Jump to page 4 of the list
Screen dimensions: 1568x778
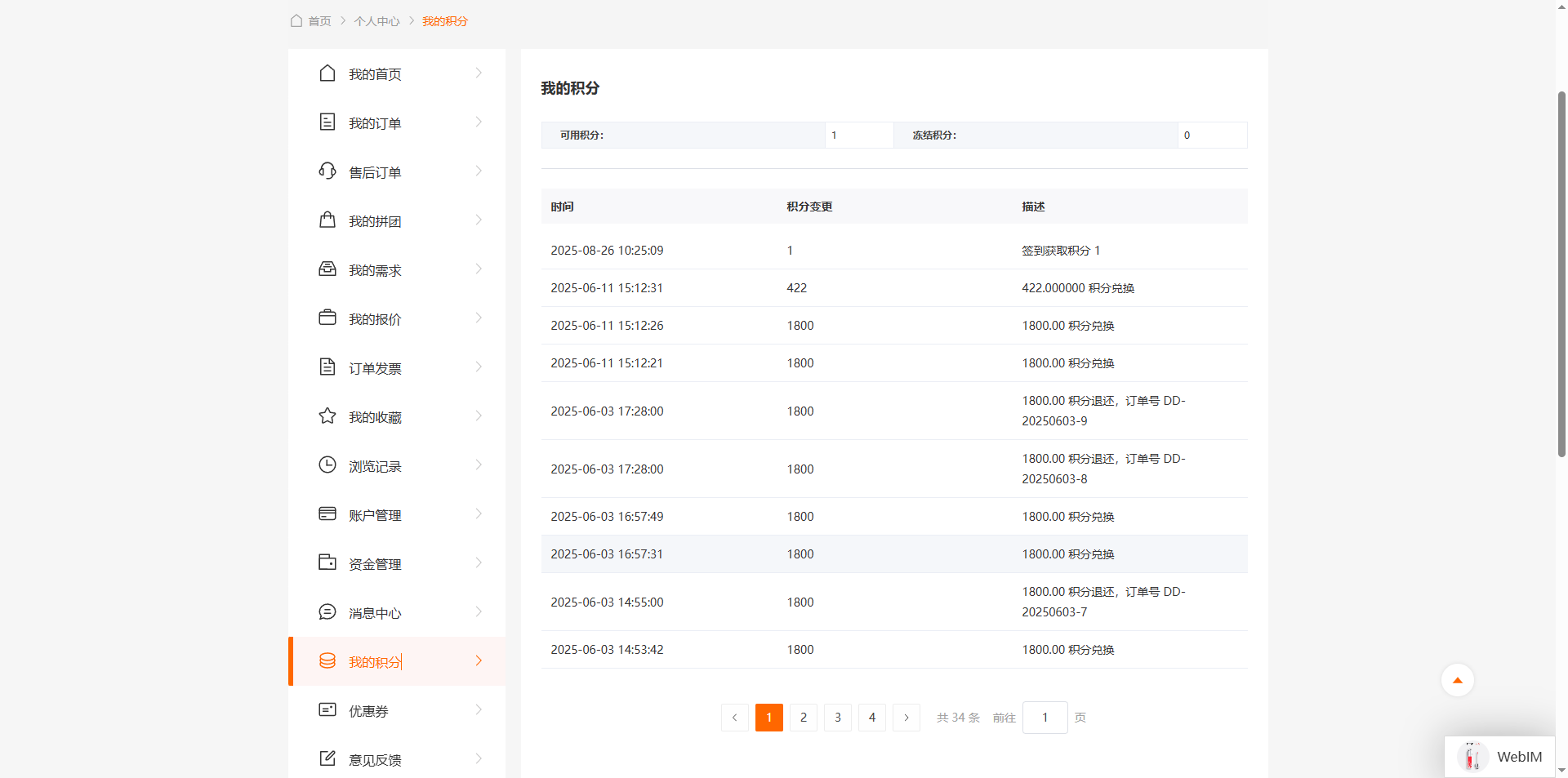871,718
